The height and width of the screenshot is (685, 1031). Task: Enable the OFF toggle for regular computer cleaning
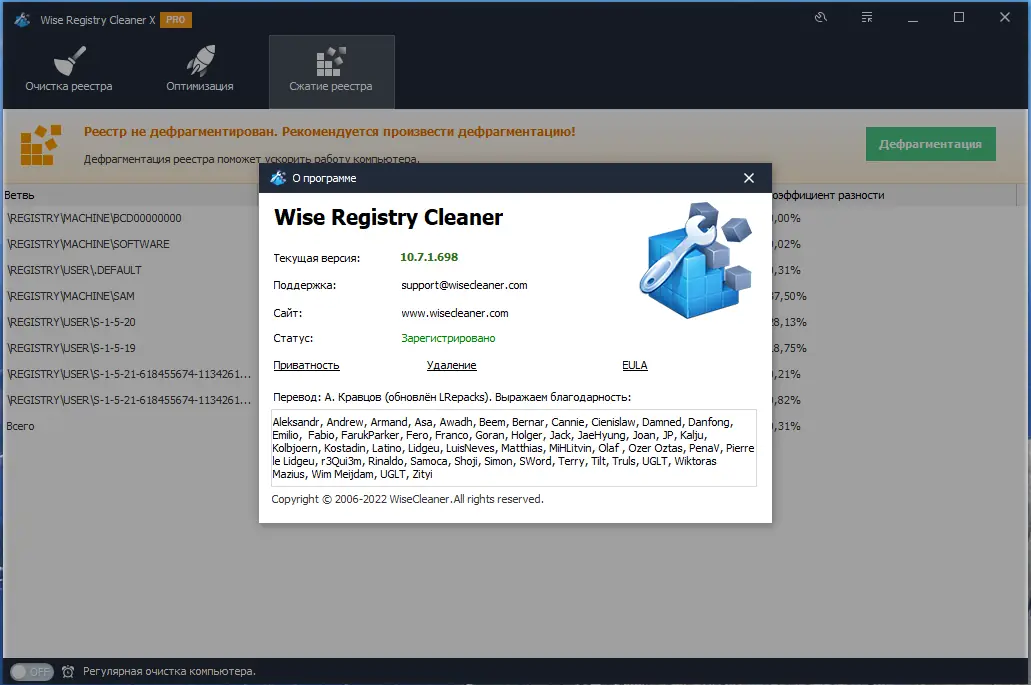[30, 671]
